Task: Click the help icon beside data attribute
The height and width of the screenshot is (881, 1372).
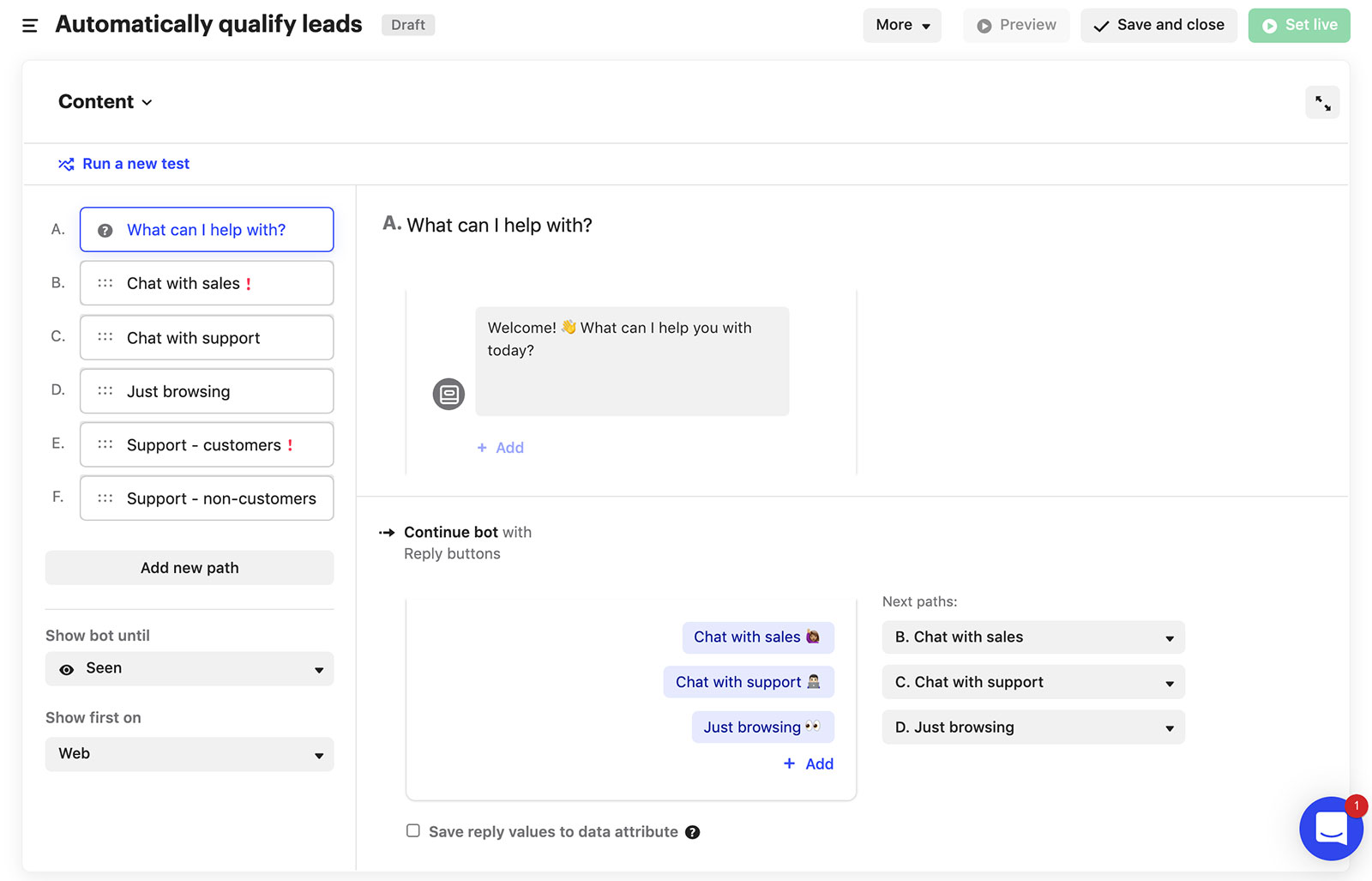Action: [x=693, y=832]
